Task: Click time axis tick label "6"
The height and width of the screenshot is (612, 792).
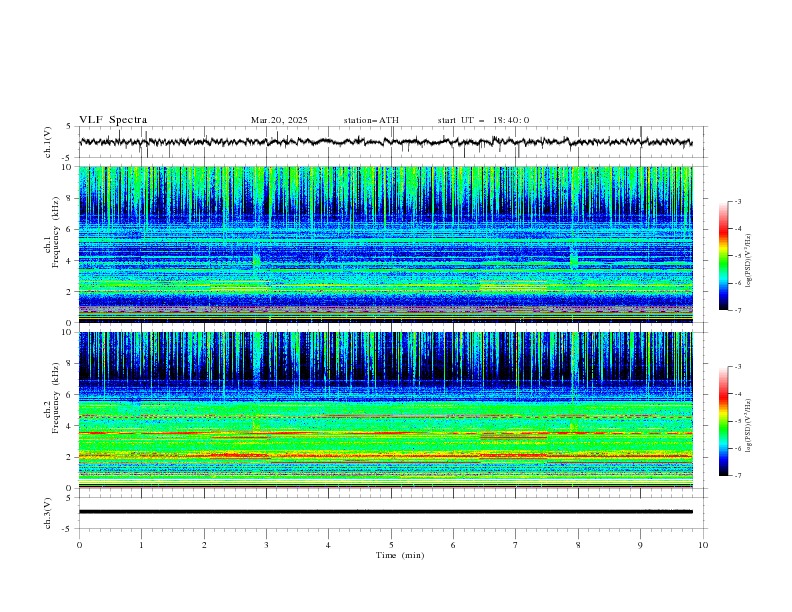Action: 453,545
